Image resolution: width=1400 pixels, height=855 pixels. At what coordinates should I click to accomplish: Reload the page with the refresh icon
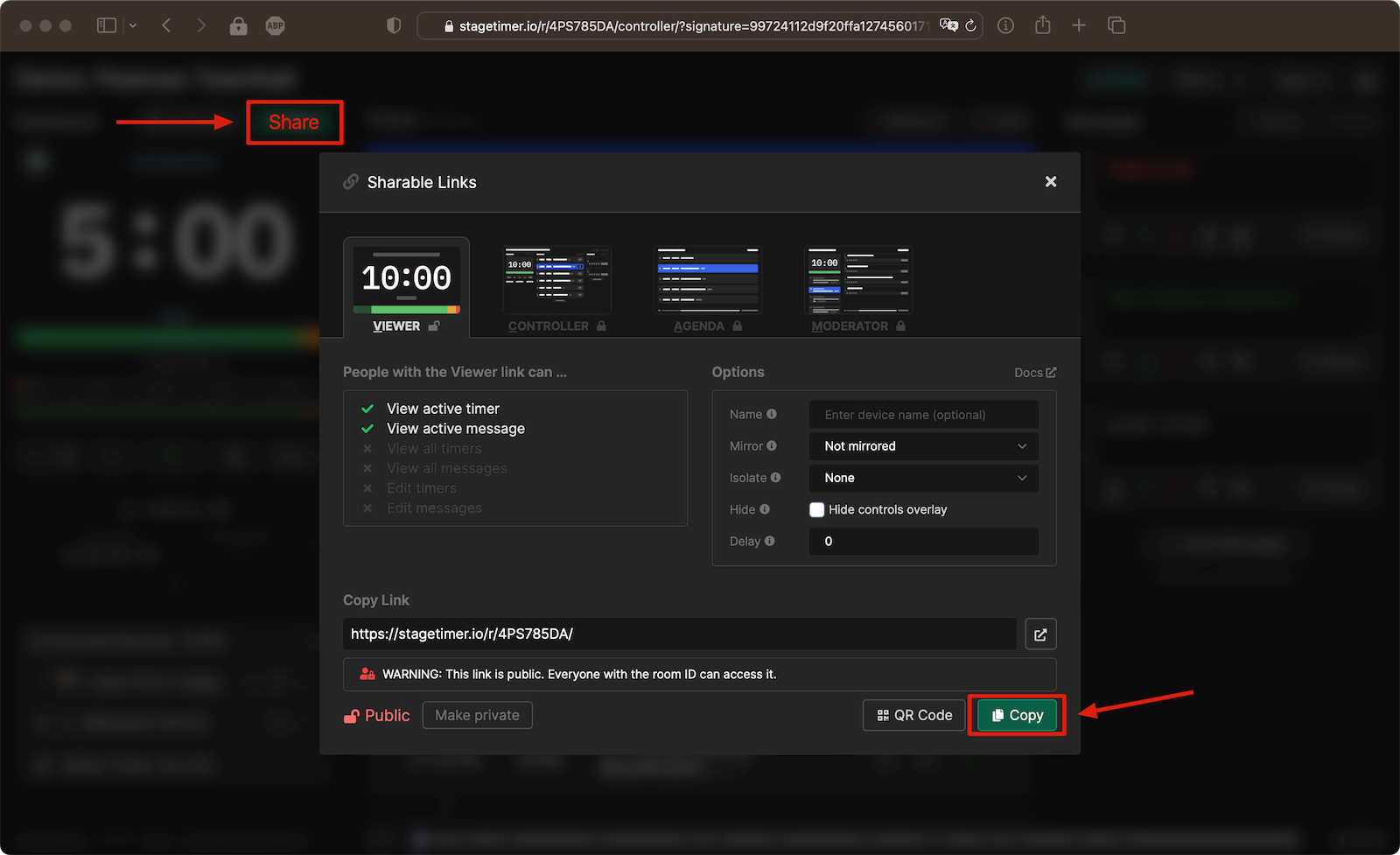coord(970,25)
